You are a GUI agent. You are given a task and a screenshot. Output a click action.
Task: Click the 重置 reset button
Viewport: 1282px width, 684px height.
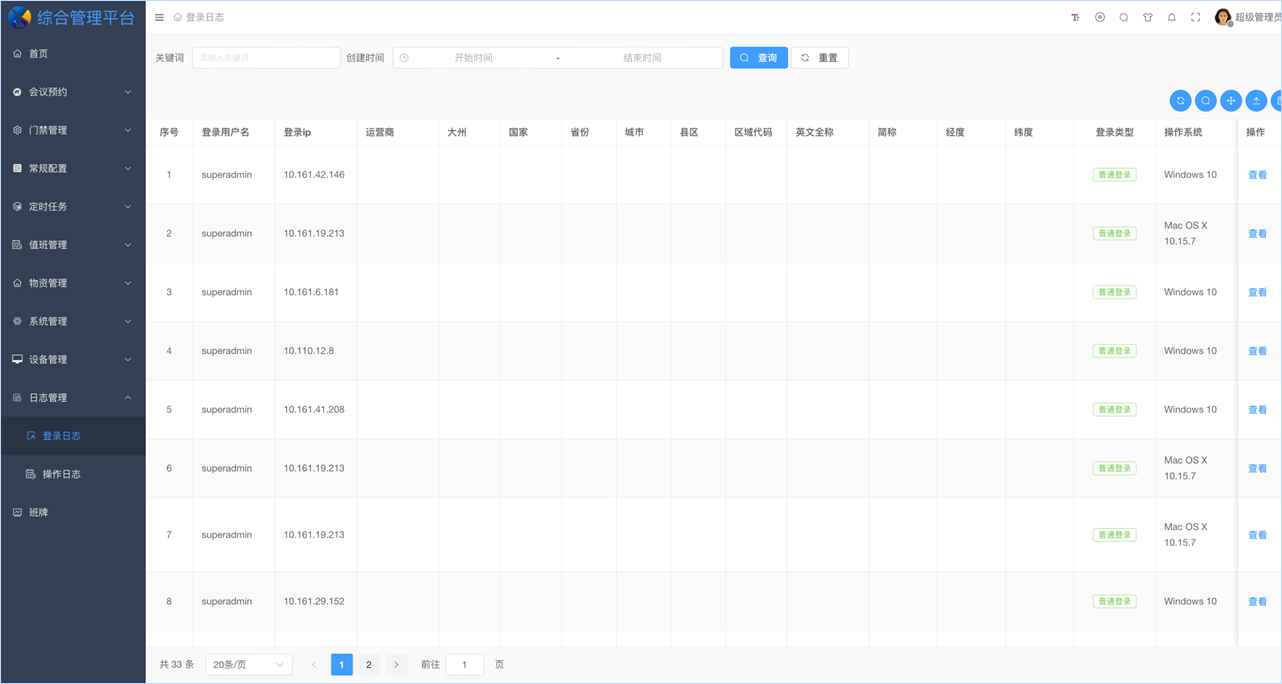click(820, 57)
